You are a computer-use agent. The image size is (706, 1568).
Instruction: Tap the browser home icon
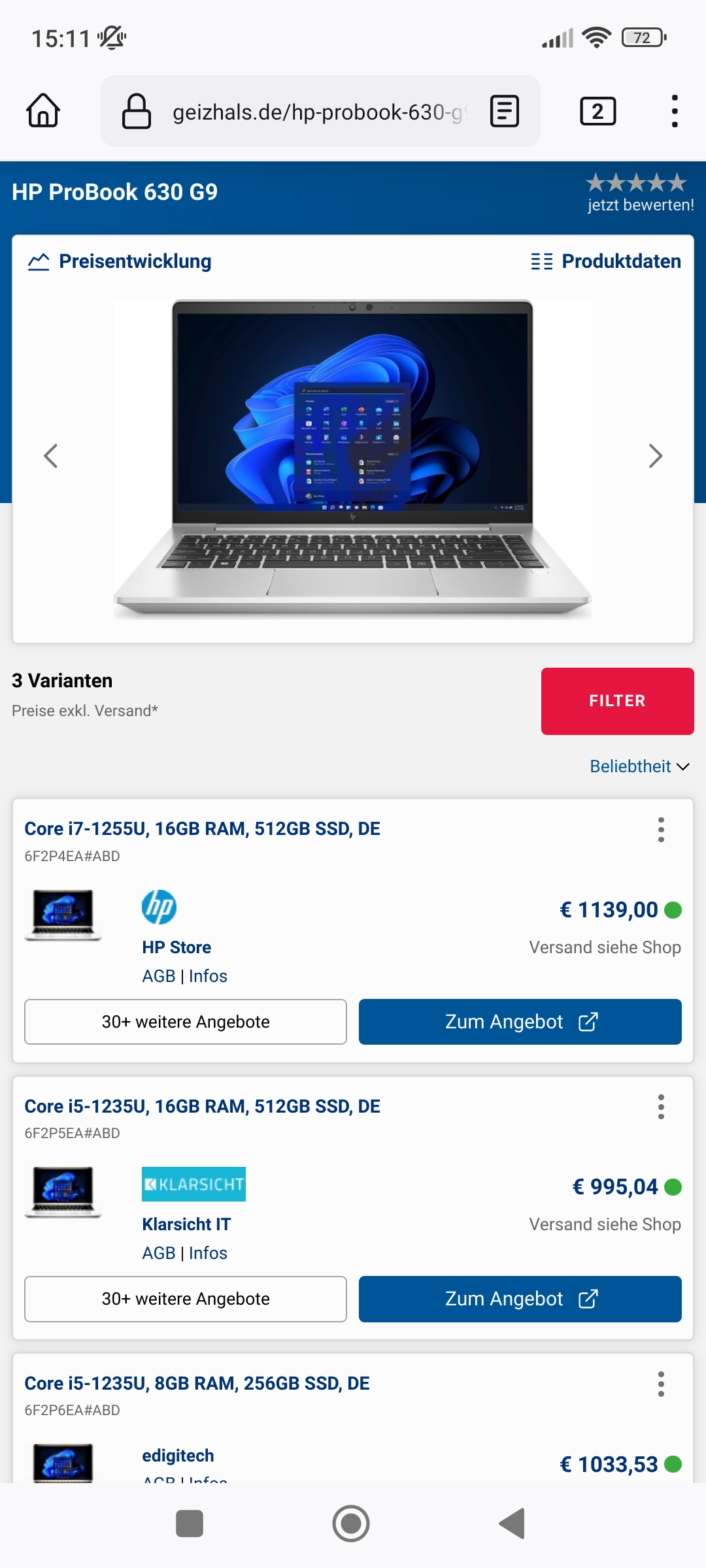coord(43,111)
